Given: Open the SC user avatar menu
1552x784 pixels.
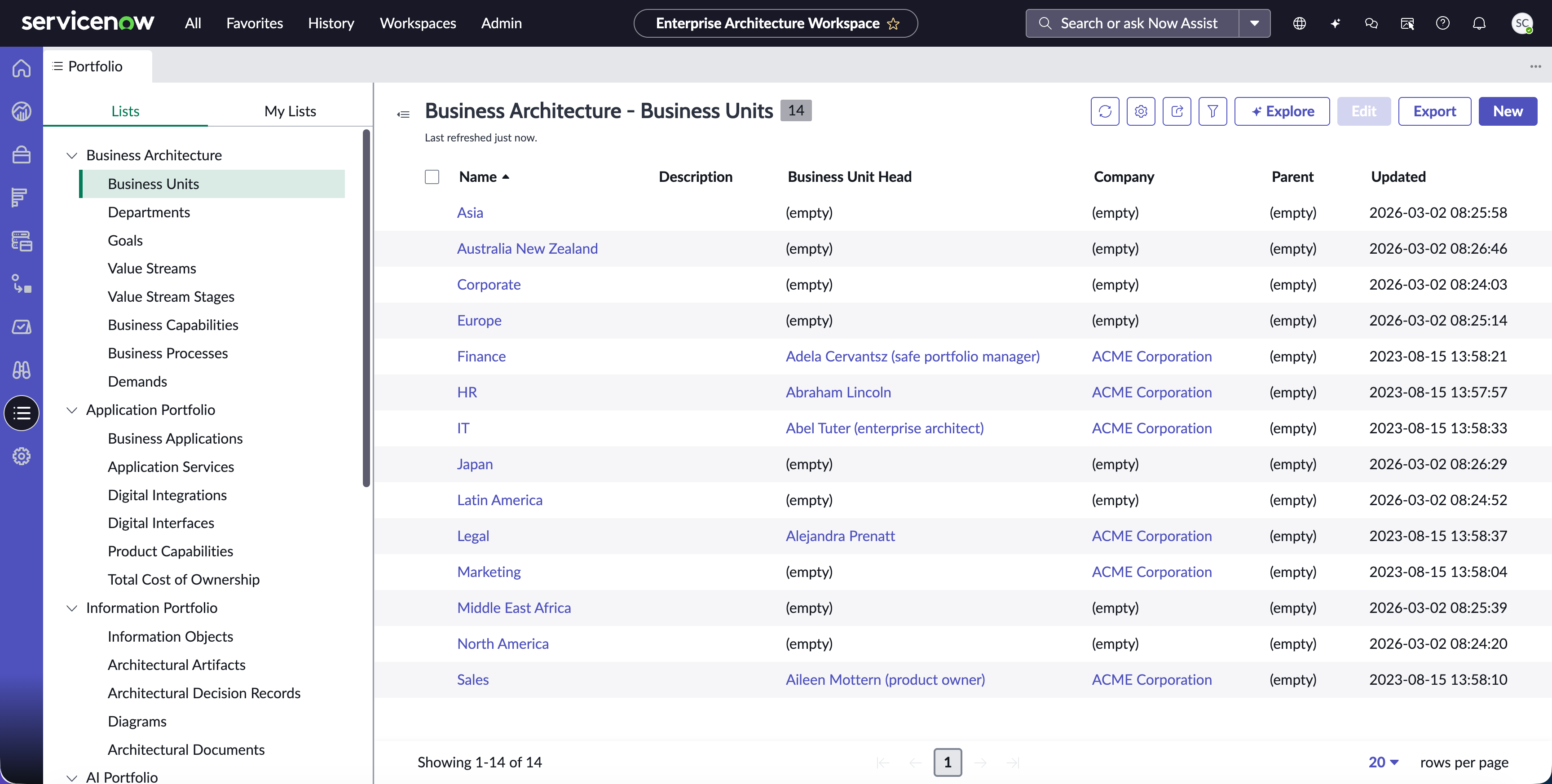Looking at the screenshot, I should tap(1522, 23).
